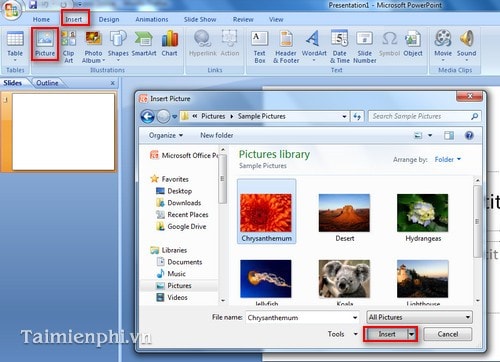
Task: Insert a Table from the ribbon
Action: 15,46
